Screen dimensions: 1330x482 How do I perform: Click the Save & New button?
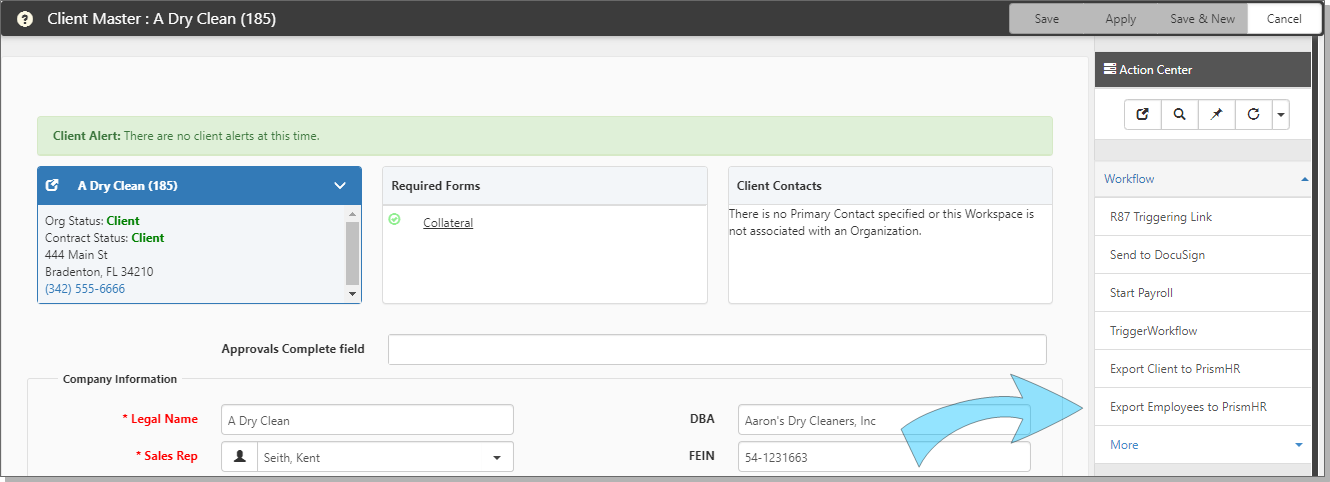(1202, 19)
